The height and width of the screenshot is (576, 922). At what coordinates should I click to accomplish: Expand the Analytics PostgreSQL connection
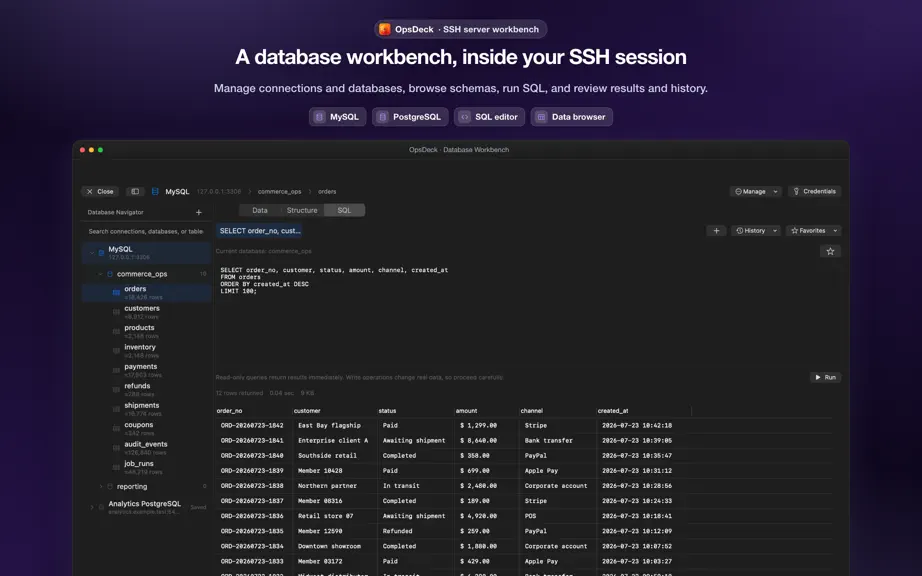click(92, 507)
